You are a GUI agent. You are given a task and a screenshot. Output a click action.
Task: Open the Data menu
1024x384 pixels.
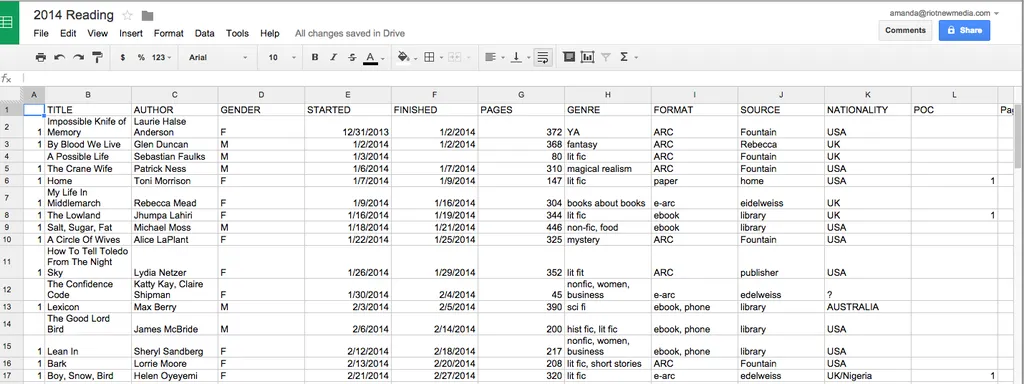(x=204, y=33)
